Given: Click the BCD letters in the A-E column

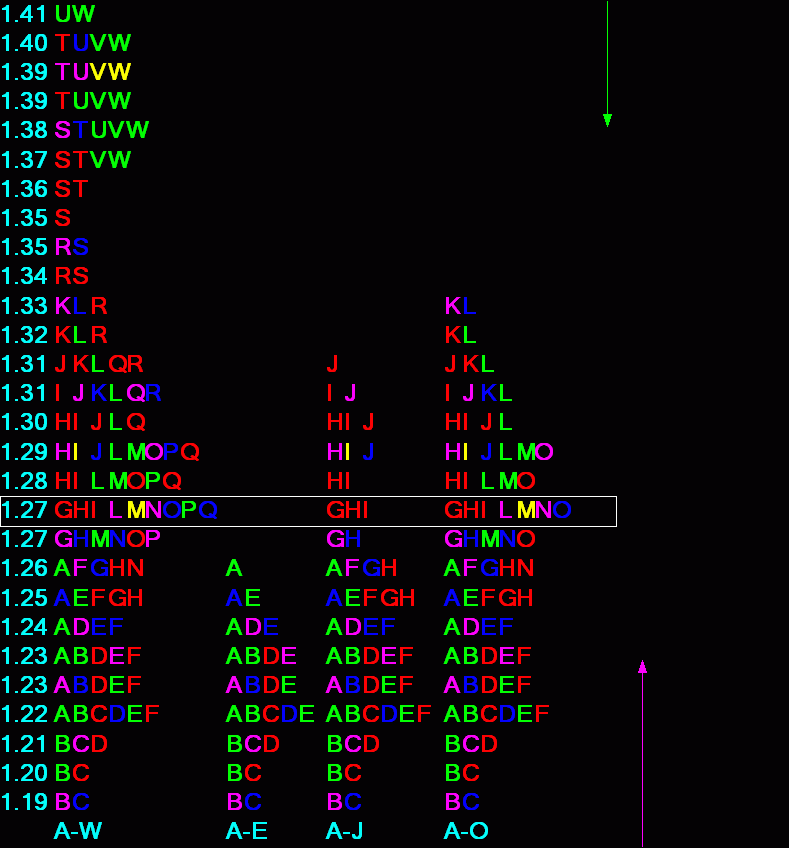Looking at the screenshot, I should point(253,744).
